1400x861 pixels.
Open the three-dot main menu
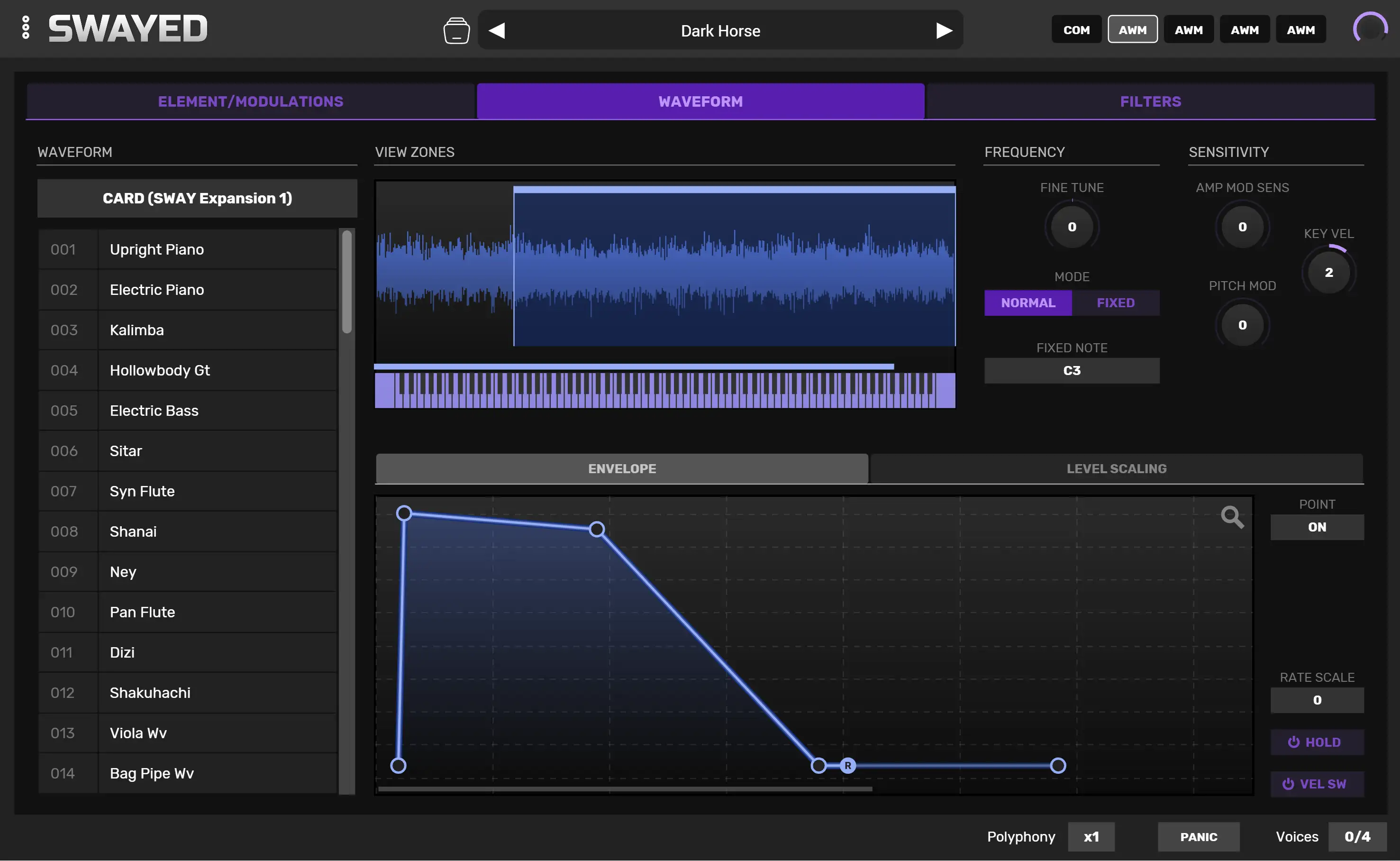pos(26,28)
